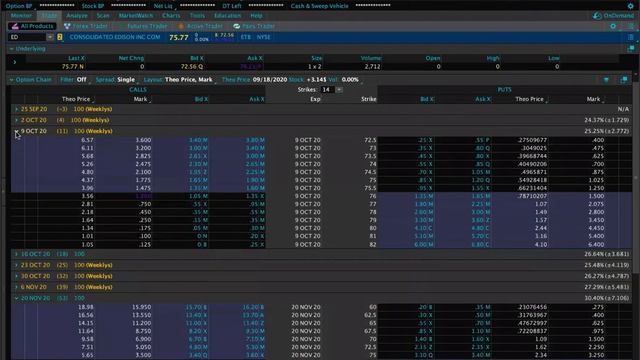Open the setup gear icon at top right
The width and height of the screenshot is (640, 360).
coord(630,6)
